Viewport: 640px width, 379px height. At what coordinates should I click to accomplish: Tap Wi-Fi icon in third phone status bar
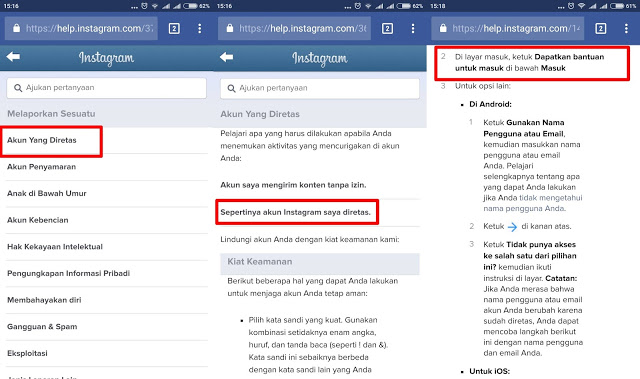582,6
